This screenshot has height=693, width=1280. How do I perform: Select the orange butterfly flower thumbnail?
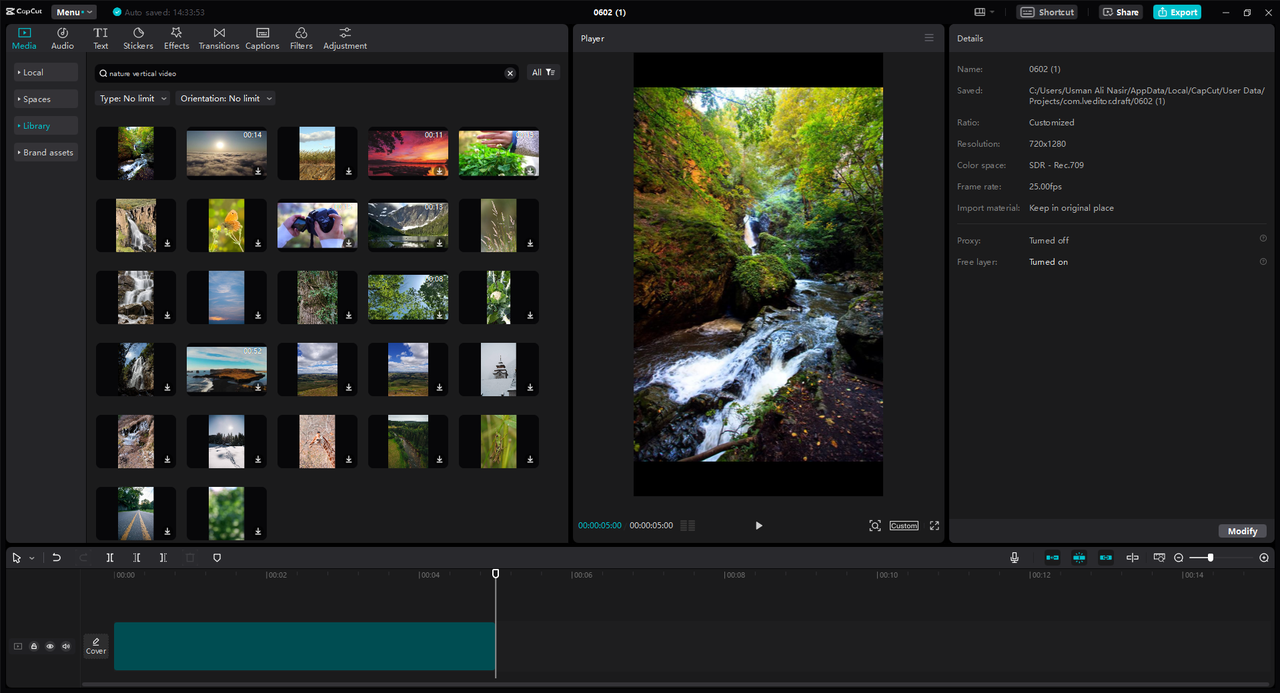coord(227,225)
